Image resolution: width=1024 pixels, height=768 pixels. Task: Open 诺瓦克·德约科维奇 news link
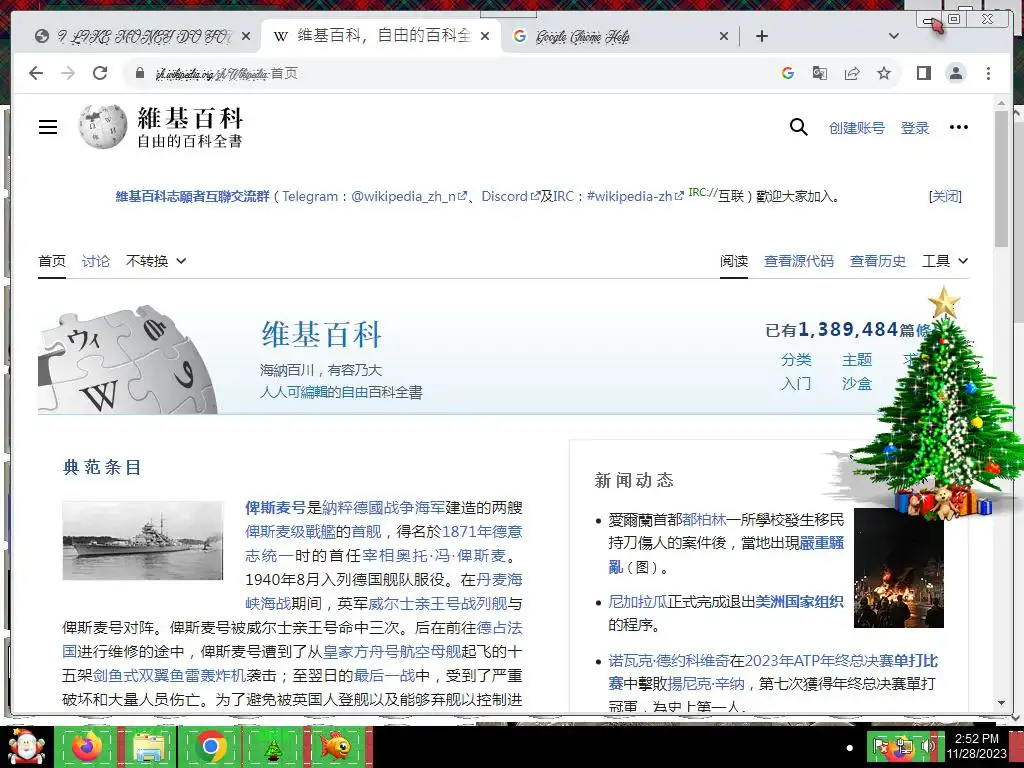pos(669,661)
